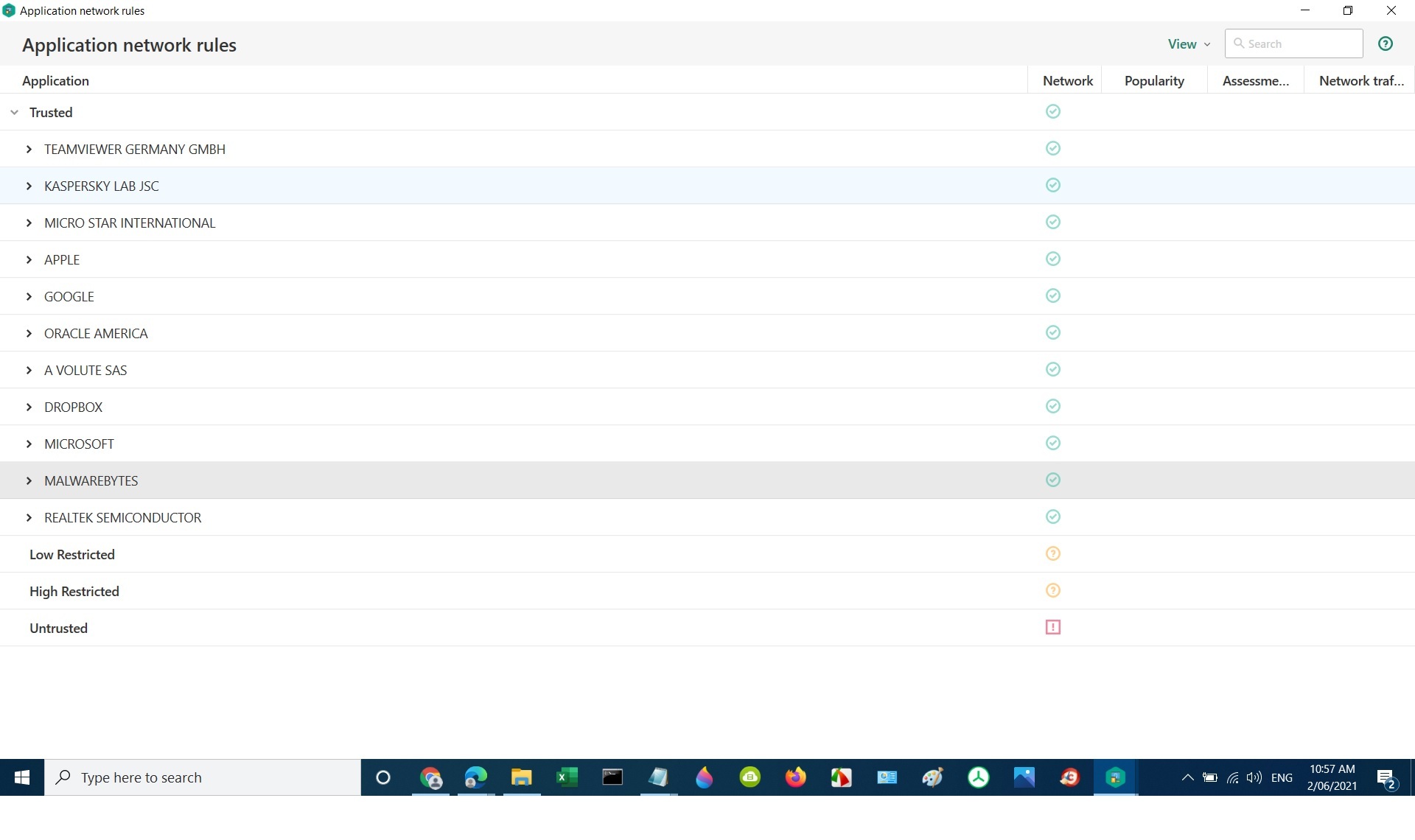
Task: Expand the MICROSOFT vendor group
Action: click(29, 444)
